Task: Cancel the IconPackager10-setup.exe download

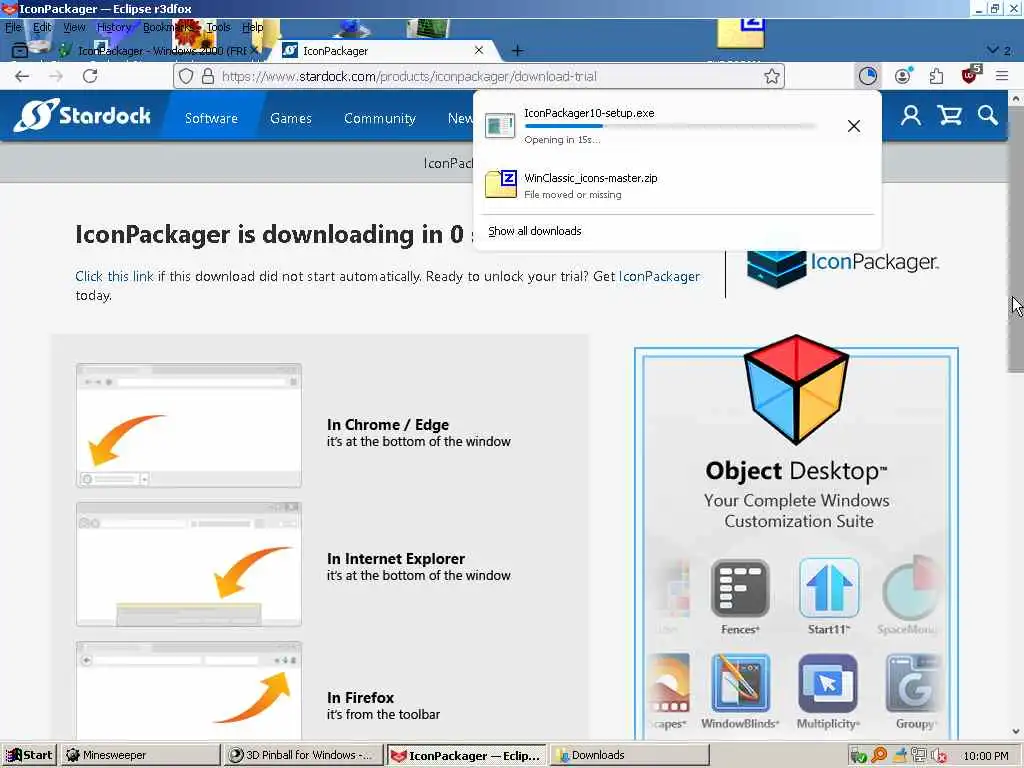Action: 854,126
